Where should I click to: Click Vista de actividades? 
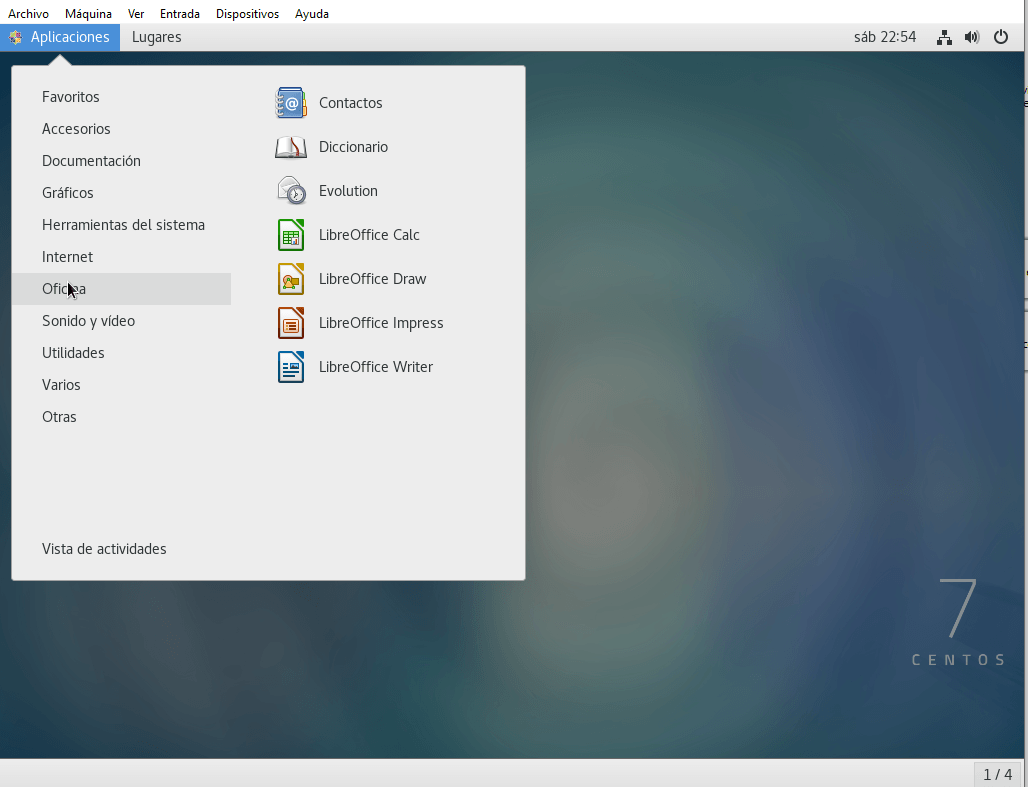(x=104, y=549)
